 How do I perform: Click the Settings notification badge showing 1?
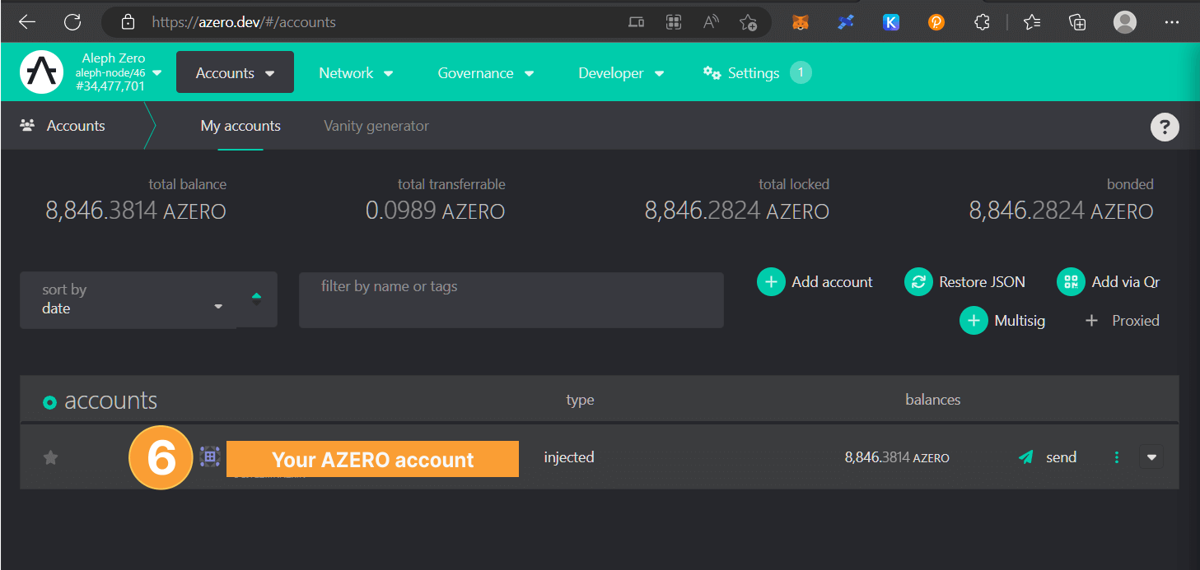tap(800, 72)
